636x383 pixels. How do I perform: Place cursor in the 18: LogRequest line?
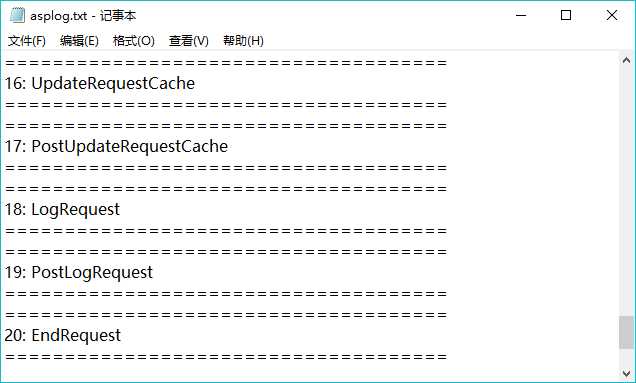(62, 209)
